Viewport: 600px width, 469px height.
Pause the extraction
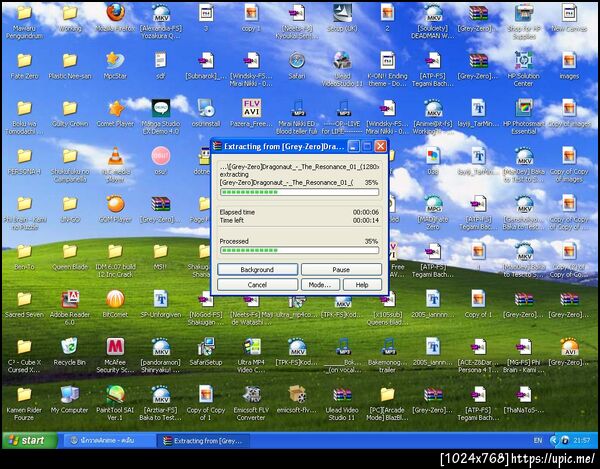pos(341,270)
